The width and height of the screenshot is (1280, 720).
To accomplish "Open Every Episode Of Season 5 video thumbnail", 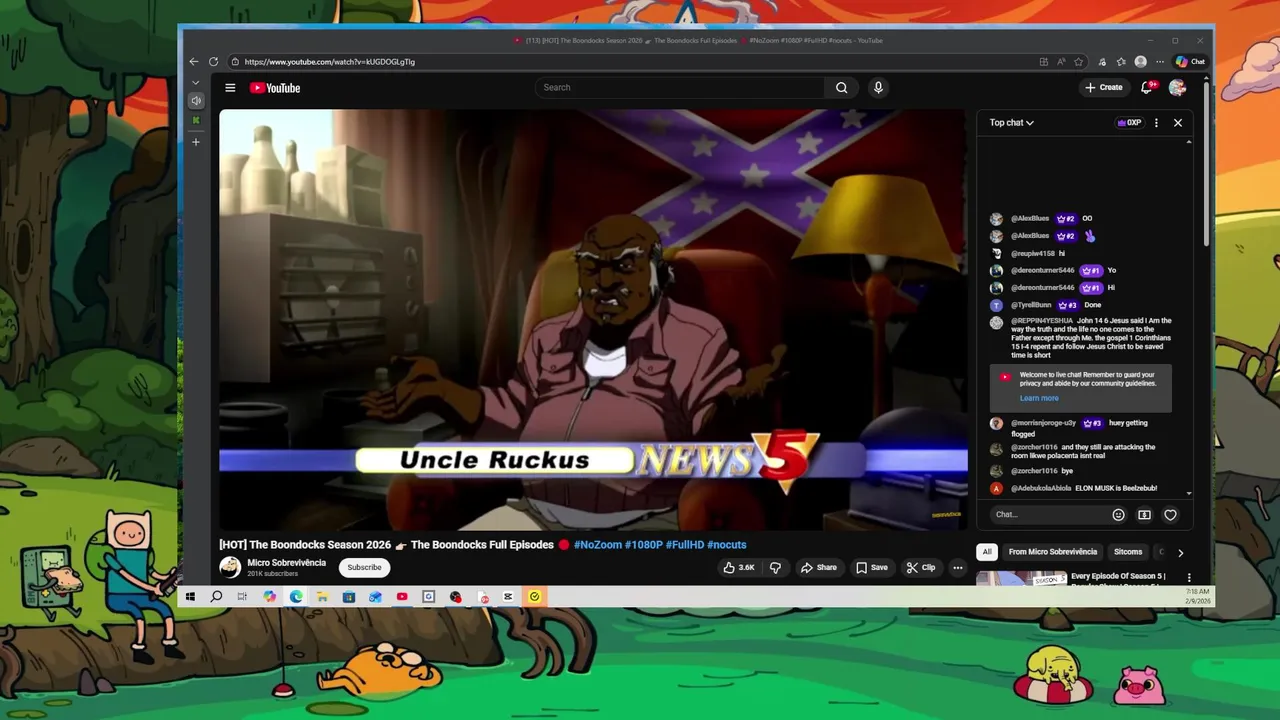I will click(1020, 578).
